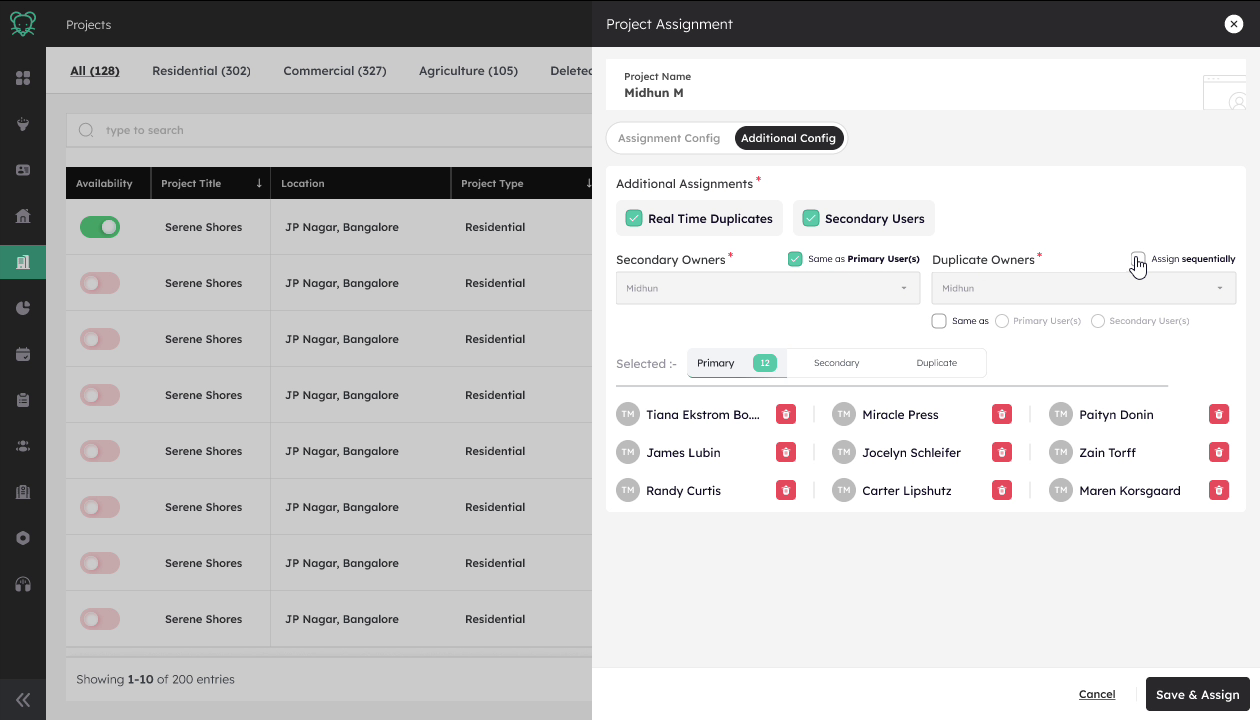
Task: Collapse sidebar with double chevron icon
Action: point(23,700)
